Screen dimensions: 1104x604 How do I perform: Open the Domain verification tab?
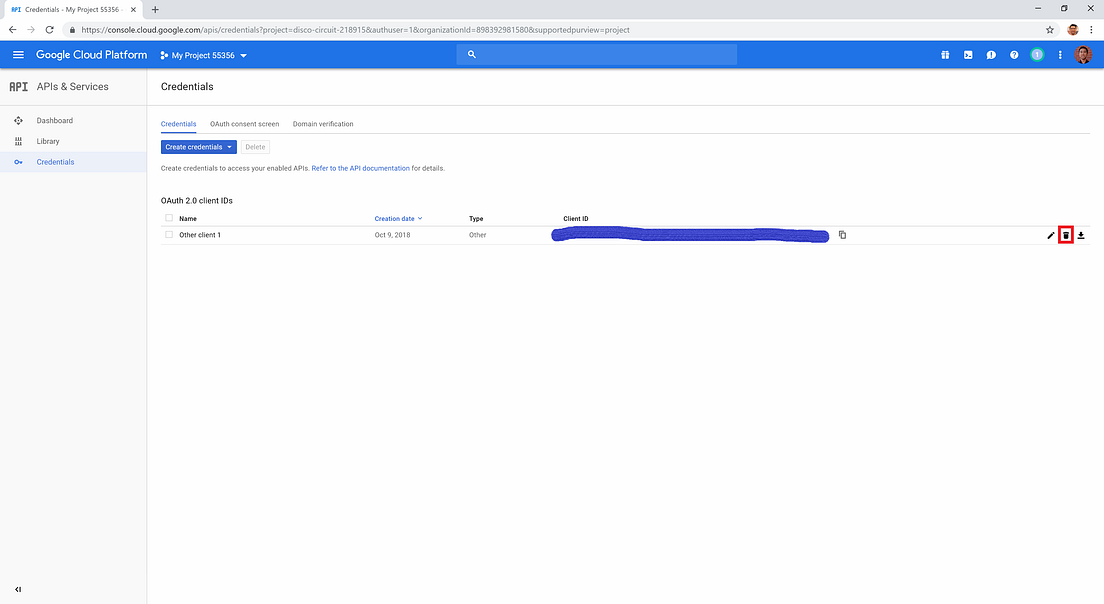[323, 123]
